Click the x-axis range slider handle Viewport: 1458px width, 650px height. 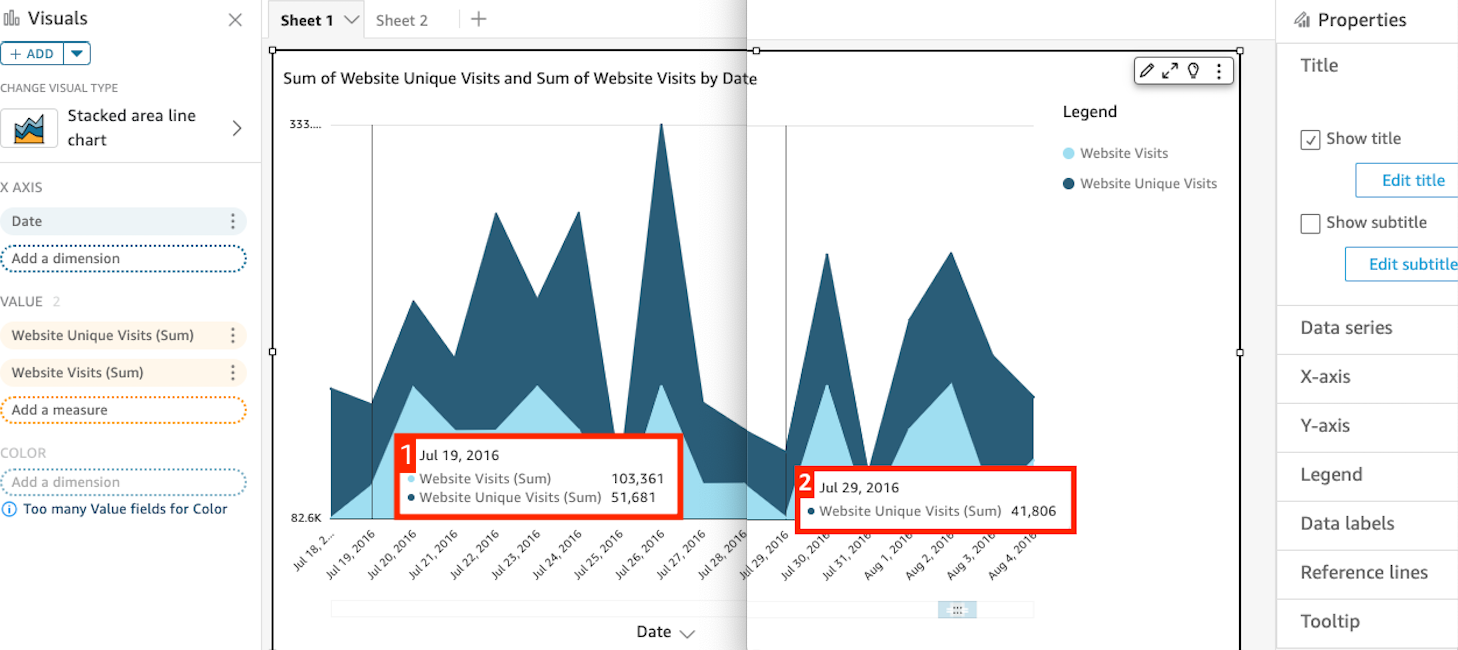(957, 609)
